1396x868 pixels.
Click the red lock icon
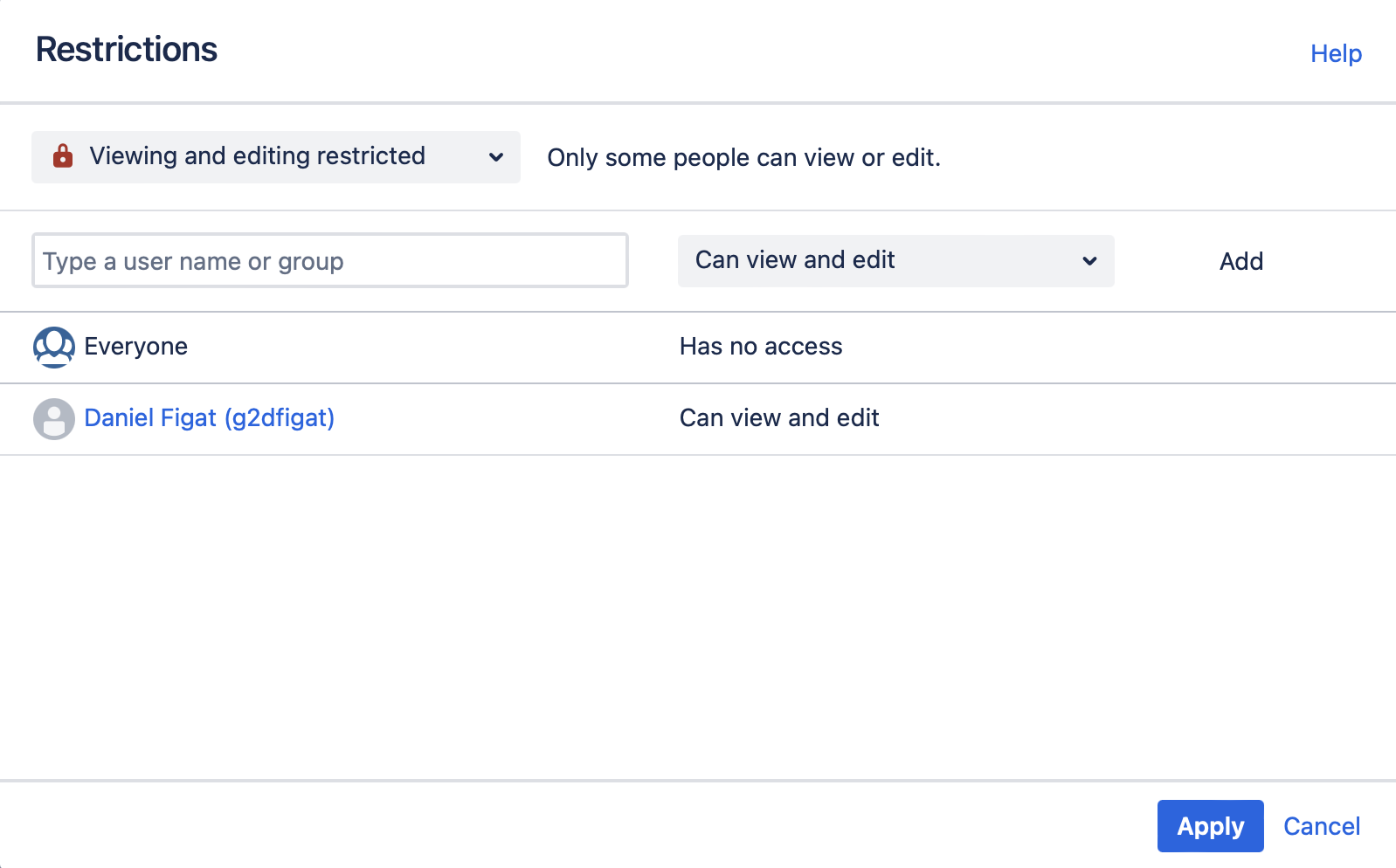[63, 156]
